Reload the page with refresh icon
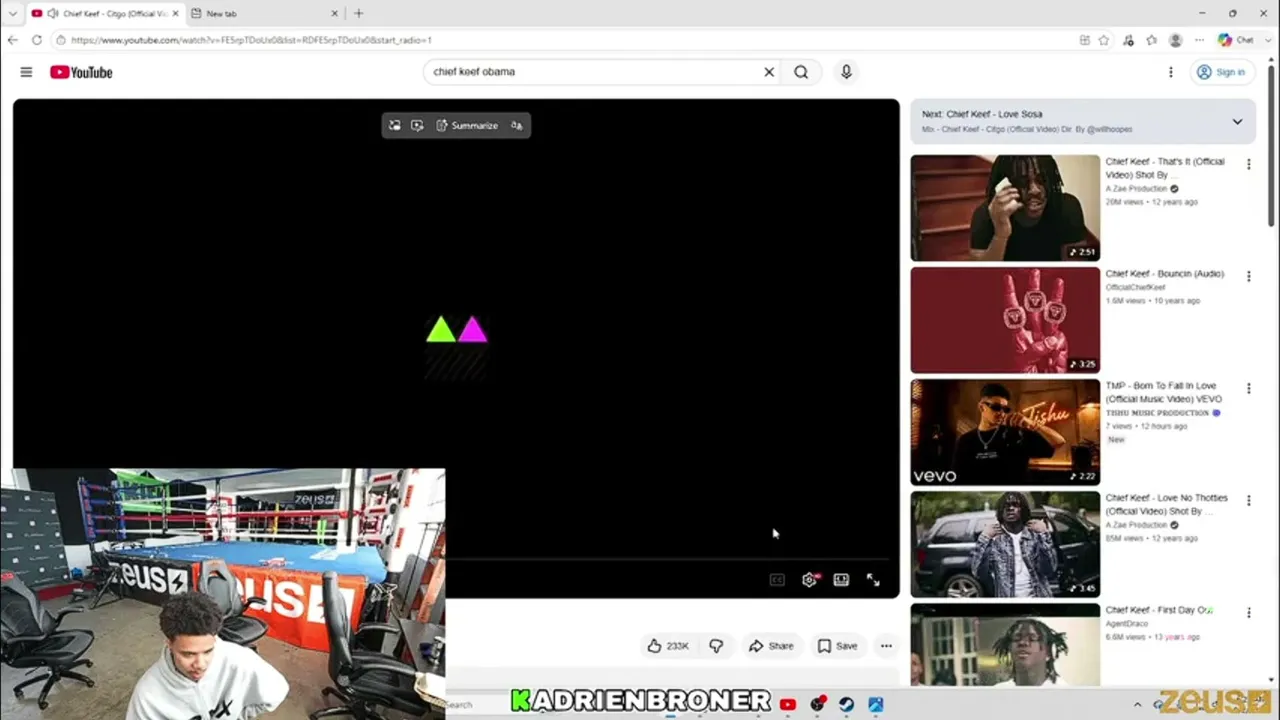 point(37,40)
